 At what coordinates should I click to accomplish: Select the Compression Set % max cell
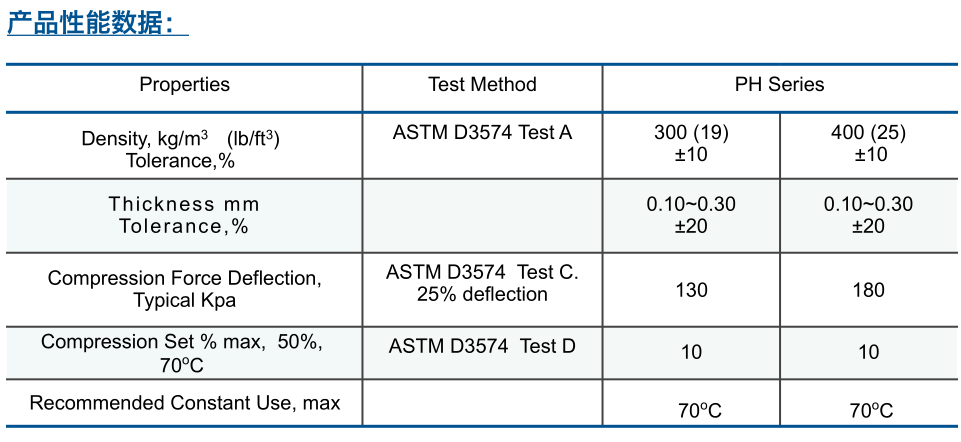click(183, 354)
